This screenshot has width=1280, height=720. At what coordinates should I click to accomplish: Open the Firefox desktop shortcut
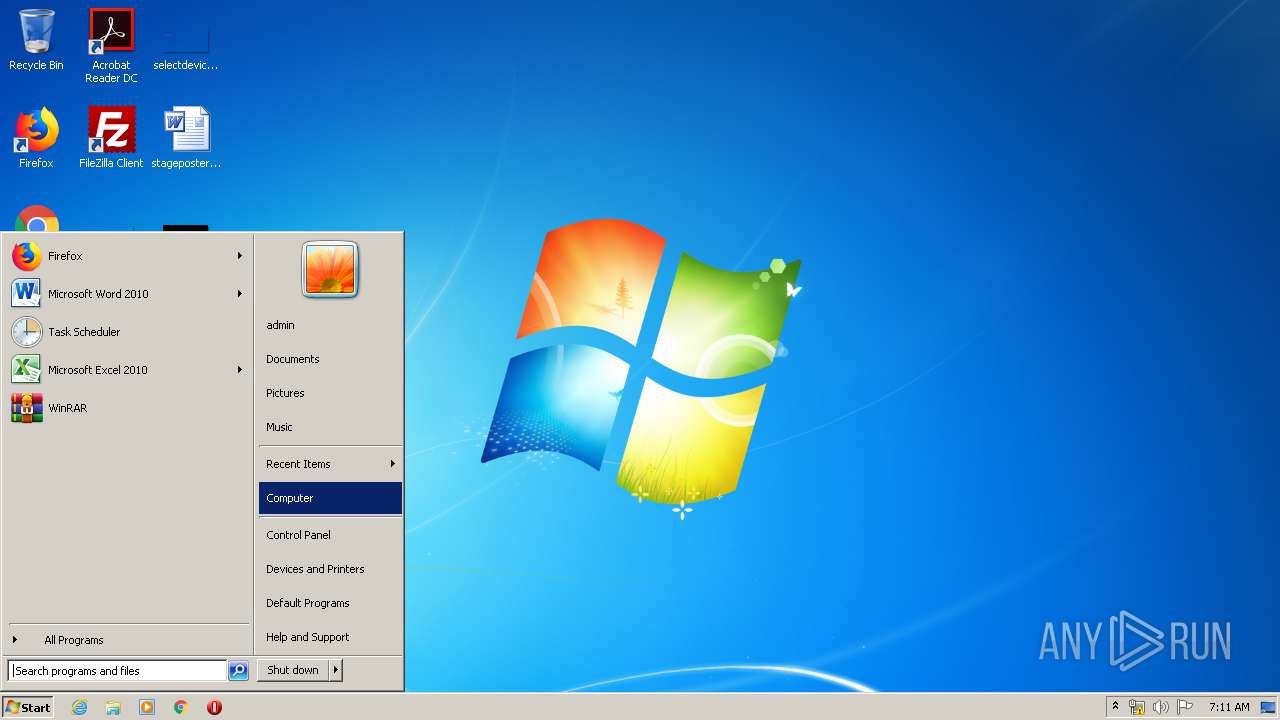[36, 138]
